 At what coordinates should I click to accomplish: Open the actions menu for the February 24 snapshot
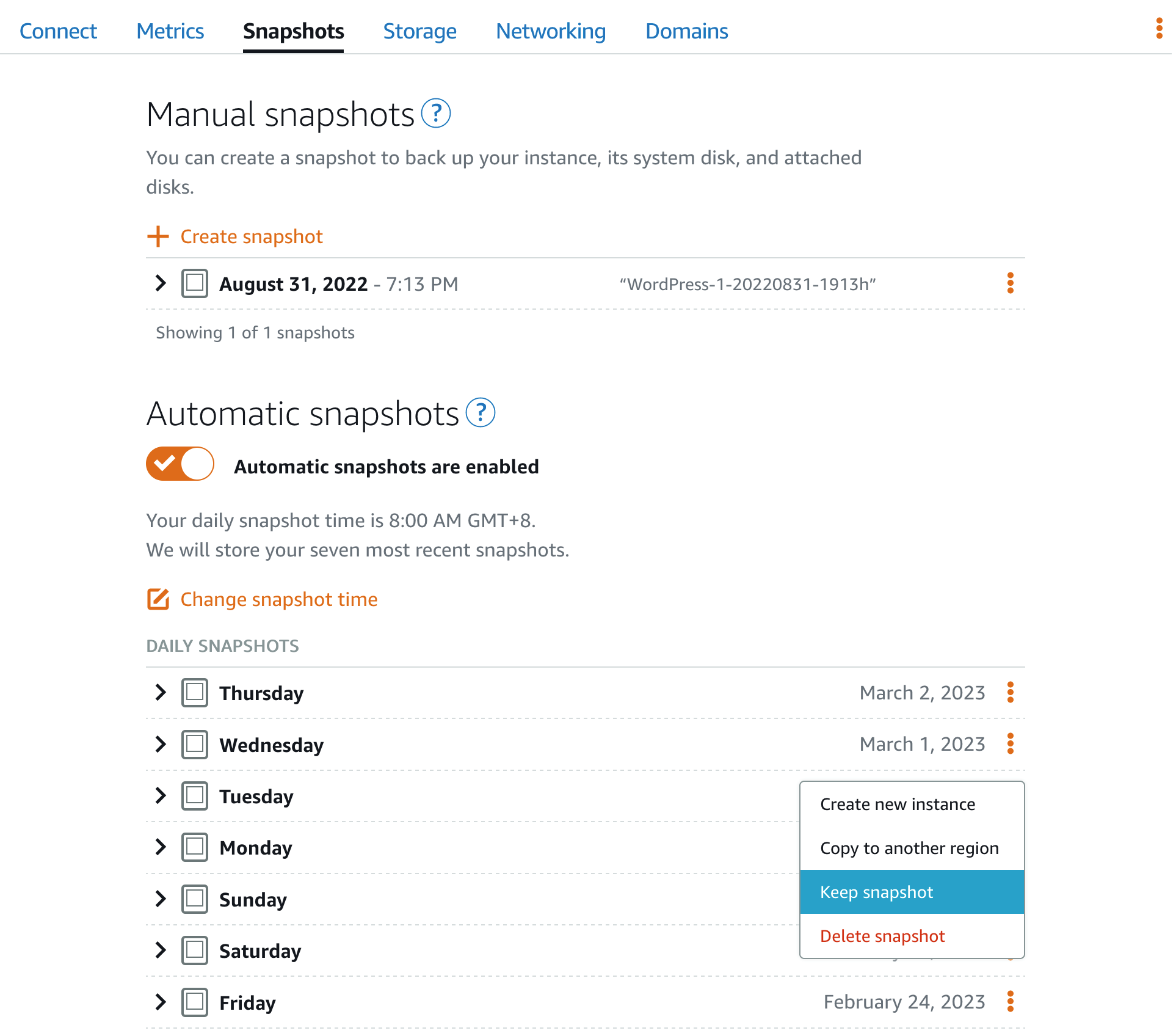tap(1011, 1001)
